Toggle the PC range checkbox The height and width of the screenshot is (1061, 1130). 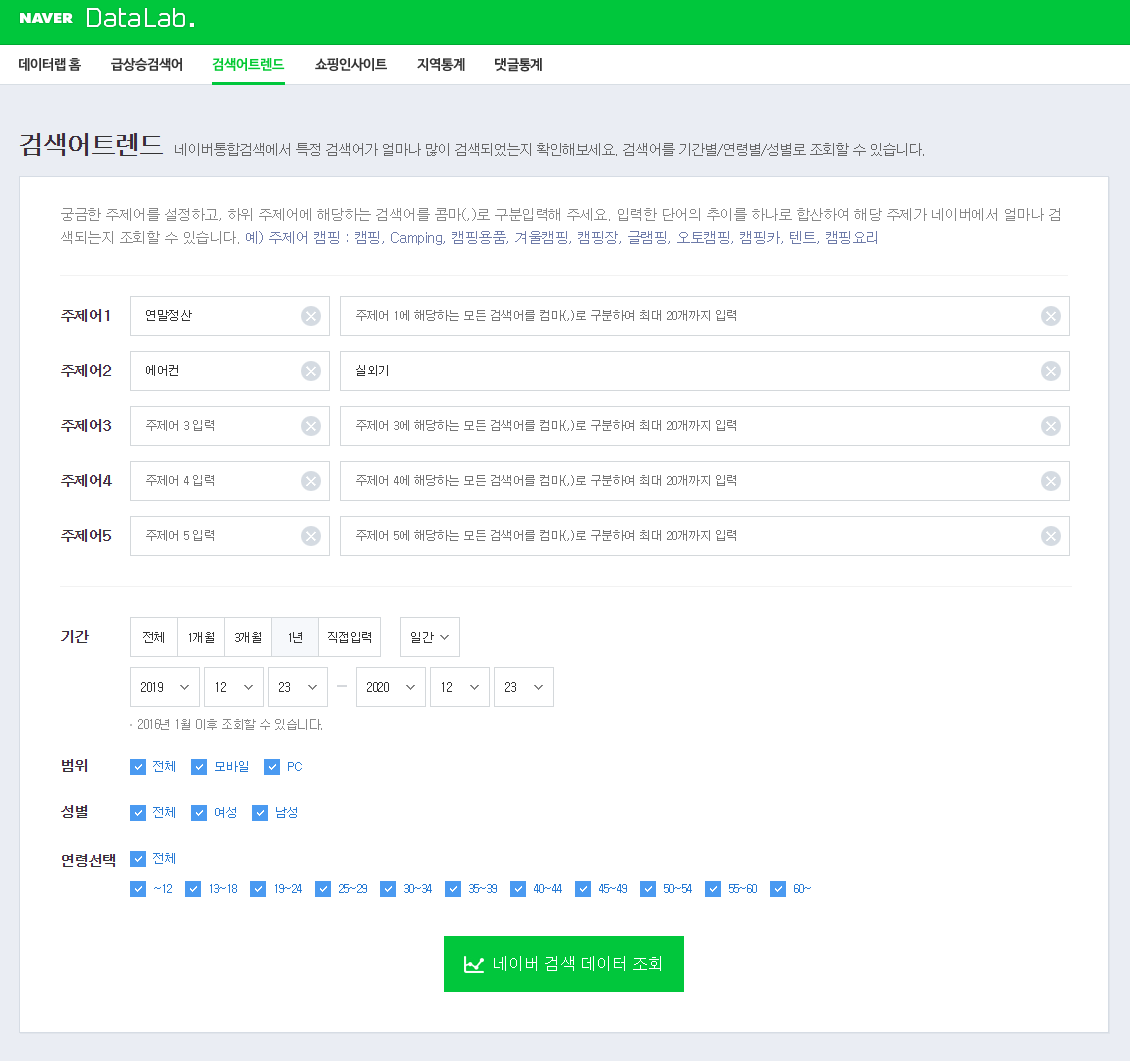[272, 767]
